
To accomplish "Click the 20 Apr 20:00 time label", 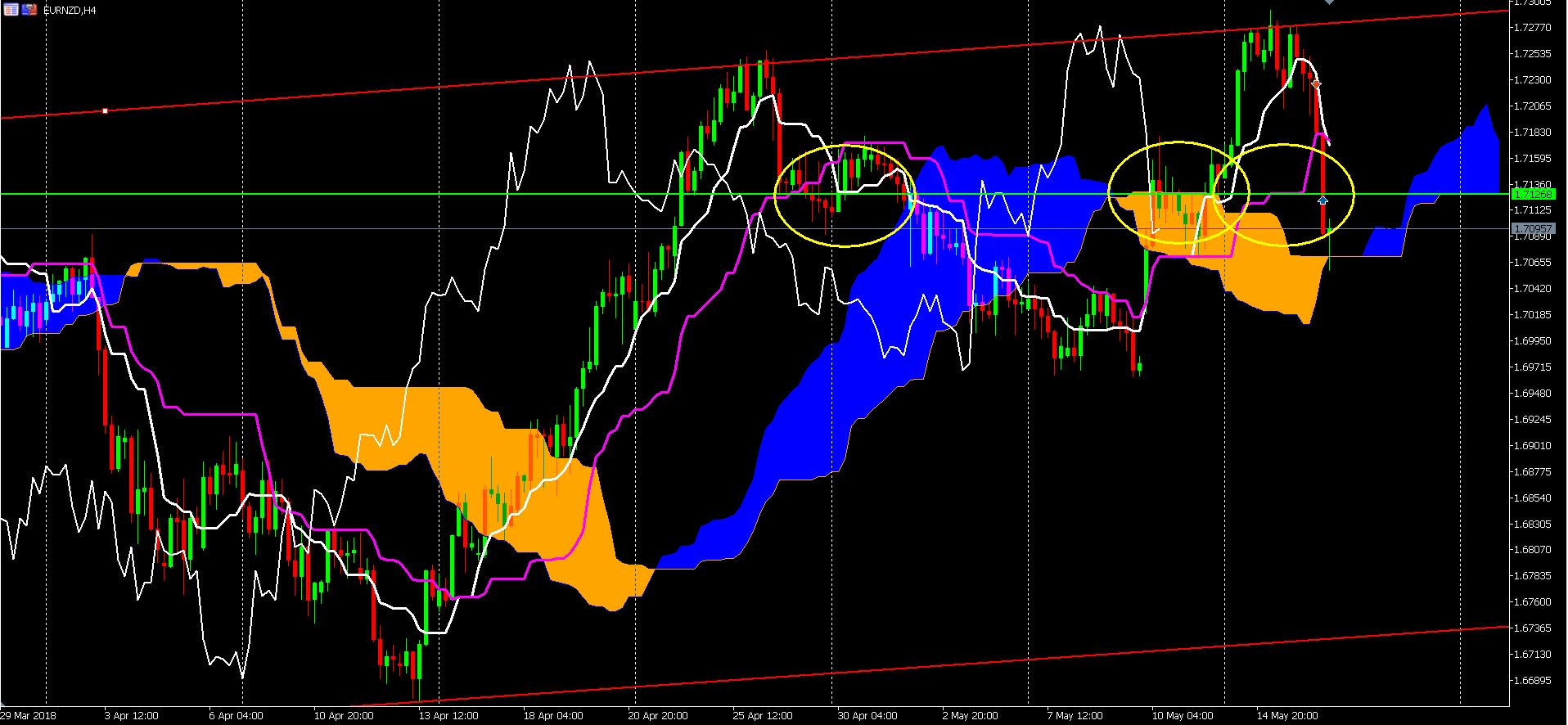I will pos(658,716).
